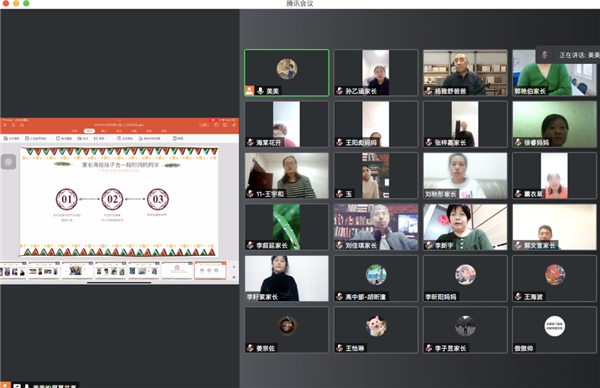Click the muted microphone icon on 王海波's tile
Viewport: 600px width, 388px height.
(518, 297)
